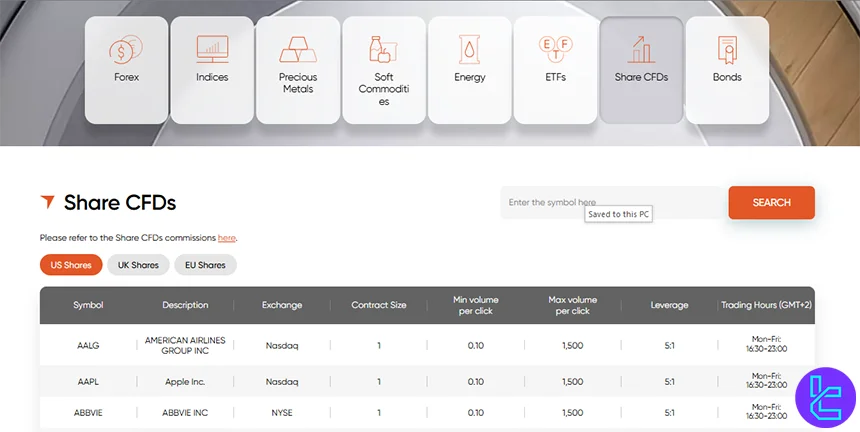Click the 0.10 min volume in ABBVIE row
This screenshot has height=432, width=860.
(x=476, y=413)
